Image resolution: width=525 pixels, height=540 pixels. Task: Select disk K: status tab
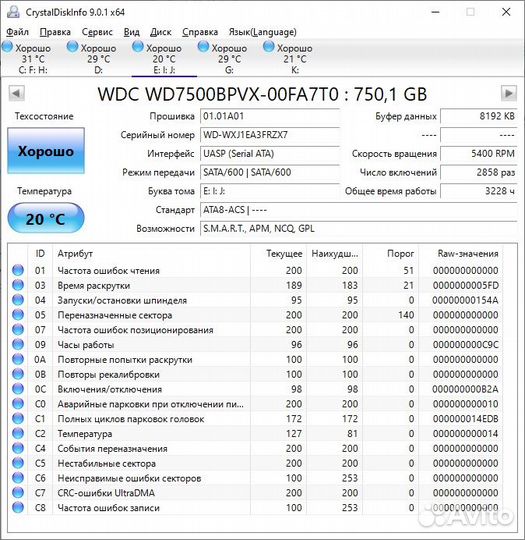click(295, 58)
